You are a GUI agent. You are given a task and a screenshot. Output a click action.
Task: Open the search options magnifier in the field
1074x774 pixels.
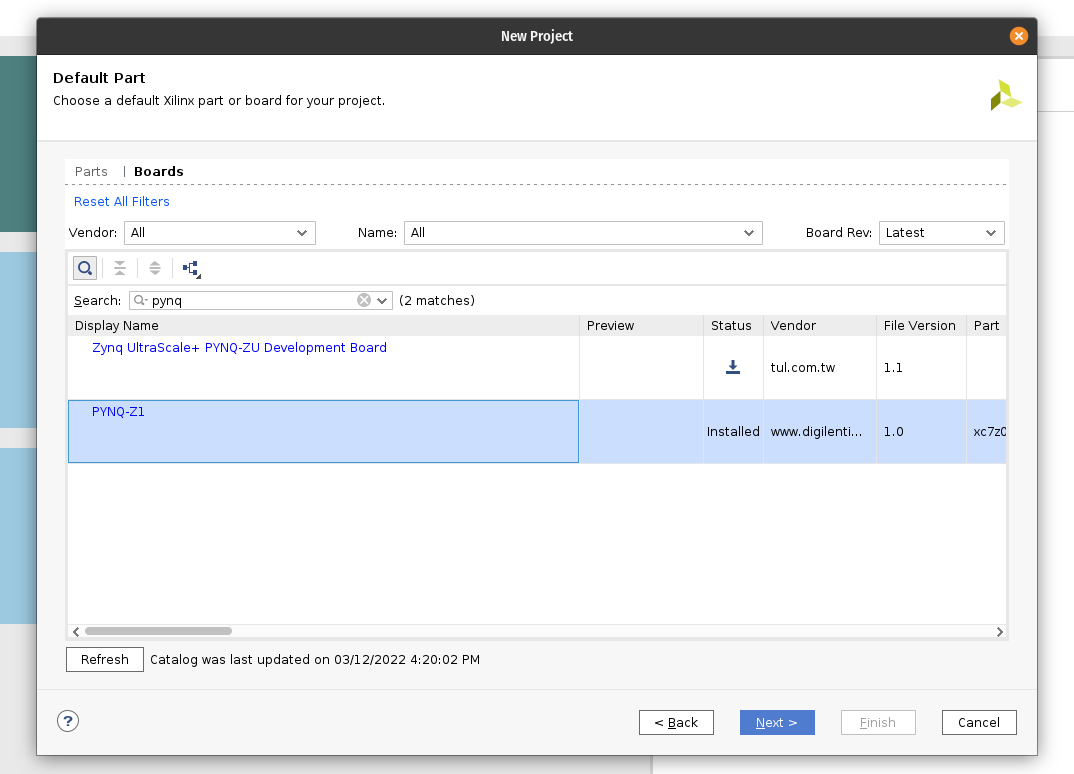140,300
